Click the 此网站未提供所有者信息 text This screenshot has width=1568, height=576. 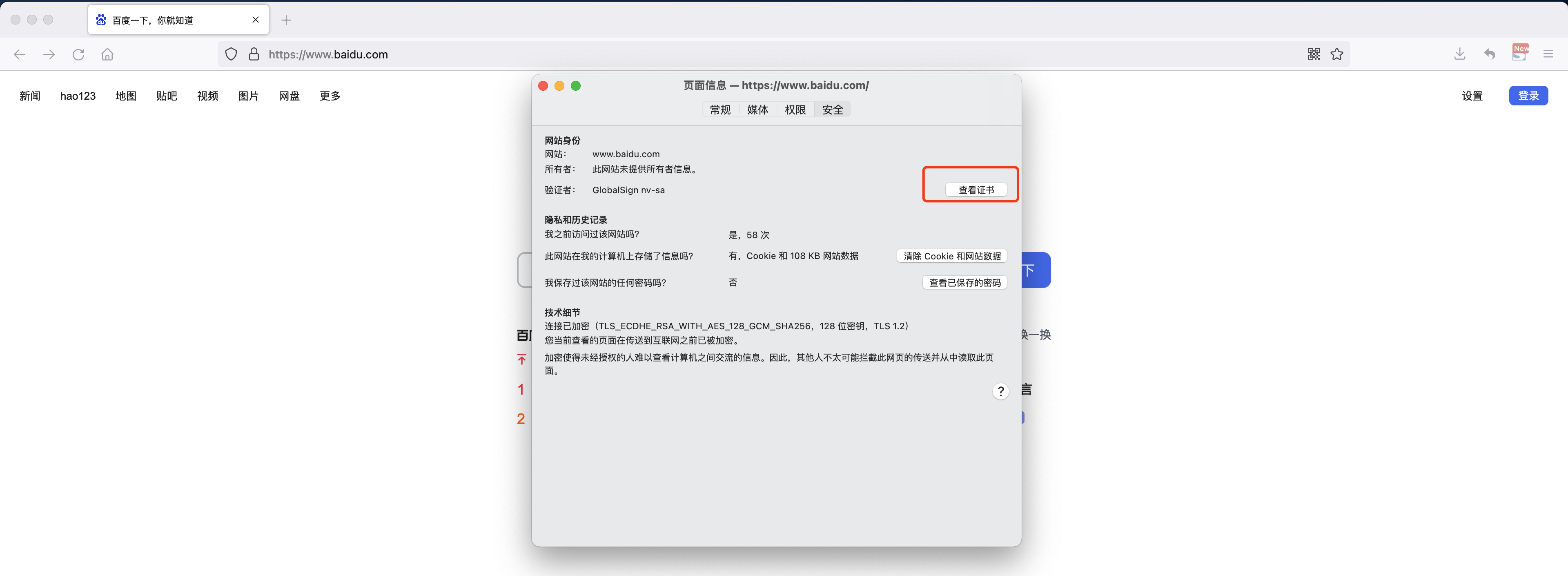646,169
